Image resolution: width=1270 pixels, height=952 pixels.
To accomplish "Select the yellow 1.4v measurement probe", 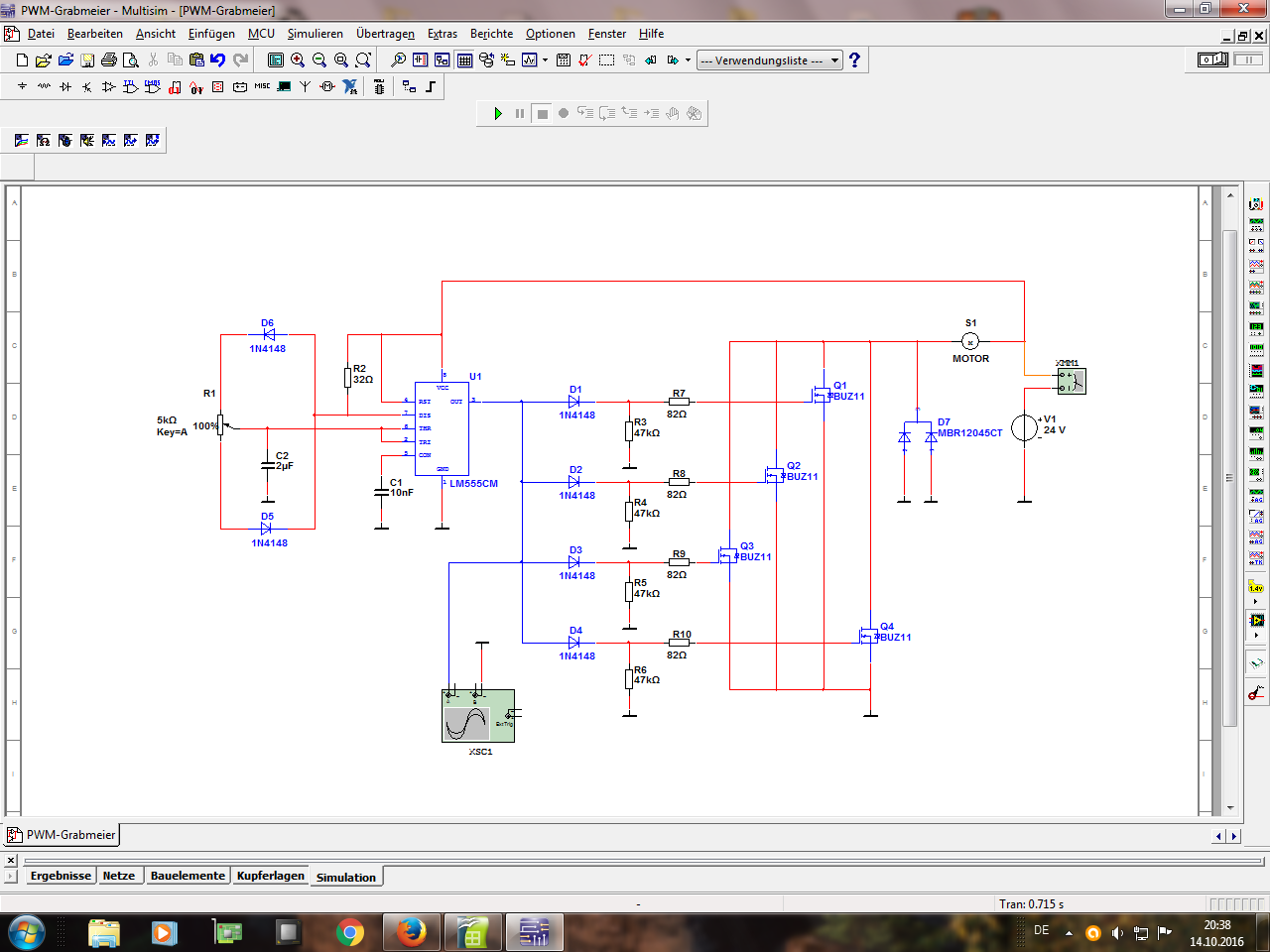I will pyautogui.click(x=1256, y=588).
